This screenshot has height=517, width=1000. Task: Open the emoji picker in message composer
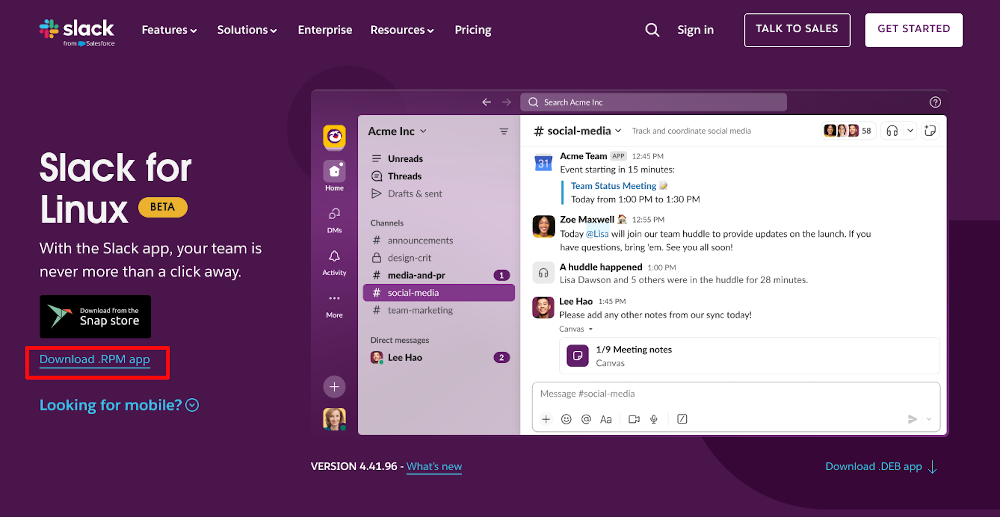[566, 419]
